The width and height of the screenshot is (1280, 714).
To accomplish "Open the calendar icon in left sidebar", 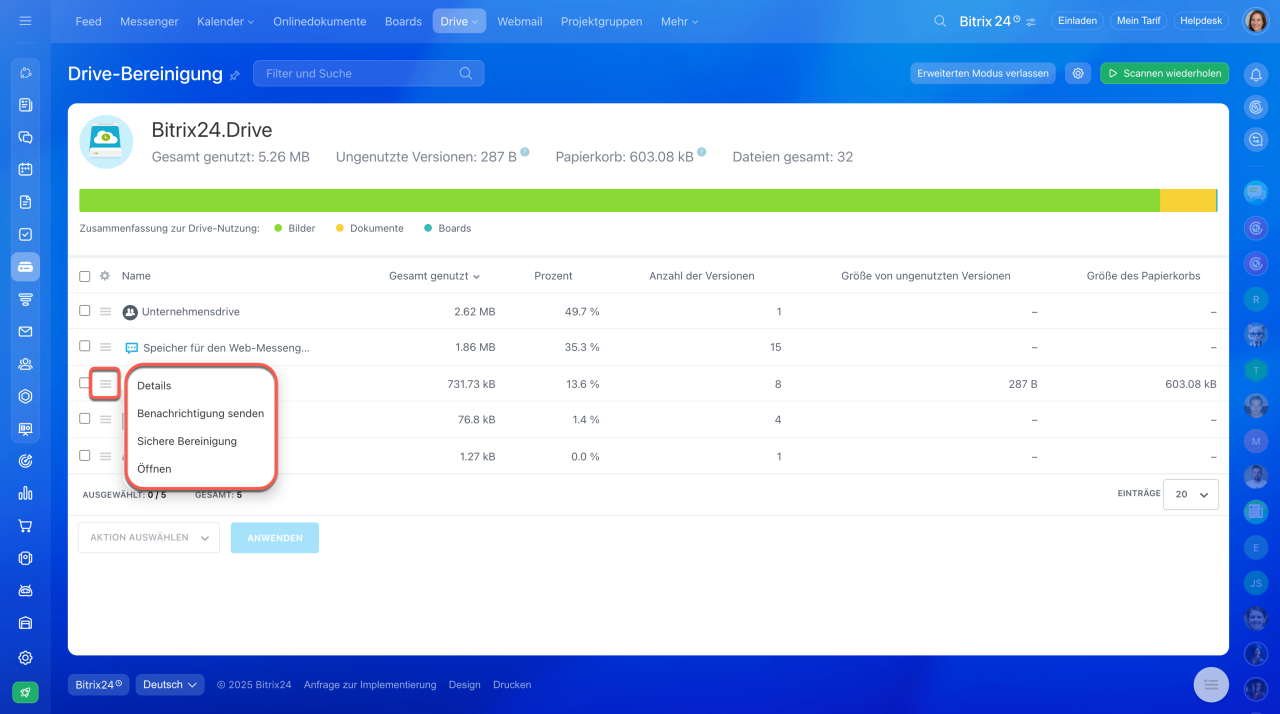I will (x=26, y=169).
